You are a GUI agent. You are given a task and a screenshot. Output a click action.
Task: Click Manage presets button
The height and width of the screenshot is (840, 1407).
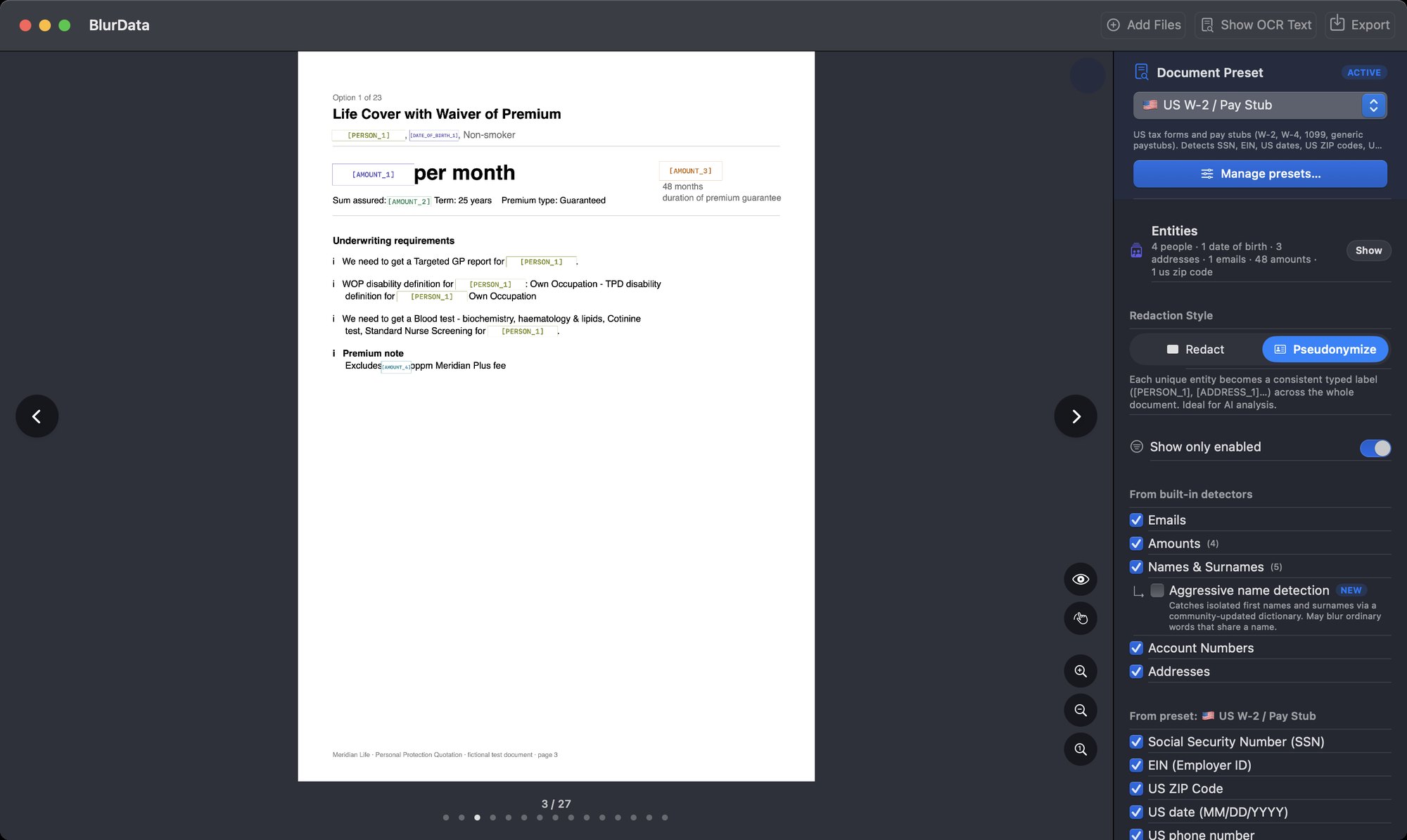pos(1260,174)
